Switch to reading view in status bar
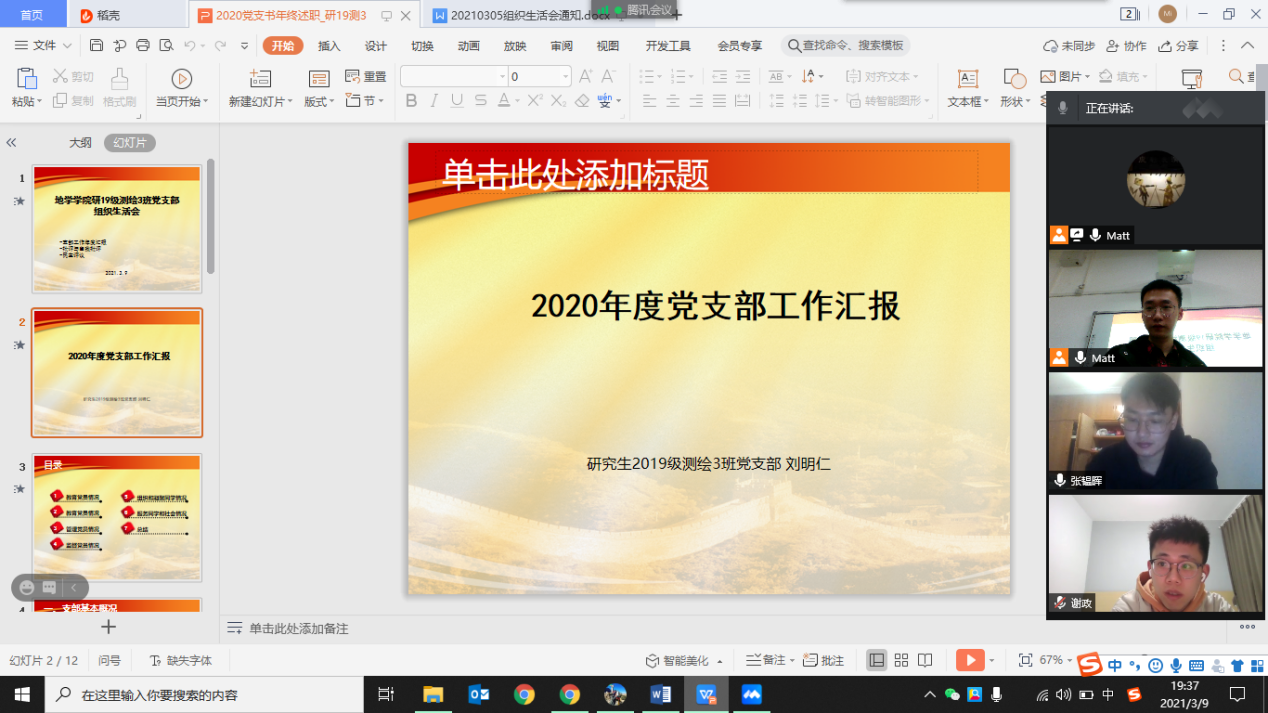Image resolution: width=1268 pixels, height=713 pixels. (925, 660)
